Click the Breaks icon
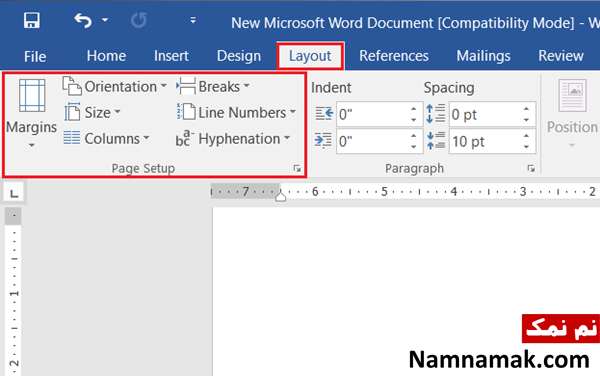 (186, 86)
